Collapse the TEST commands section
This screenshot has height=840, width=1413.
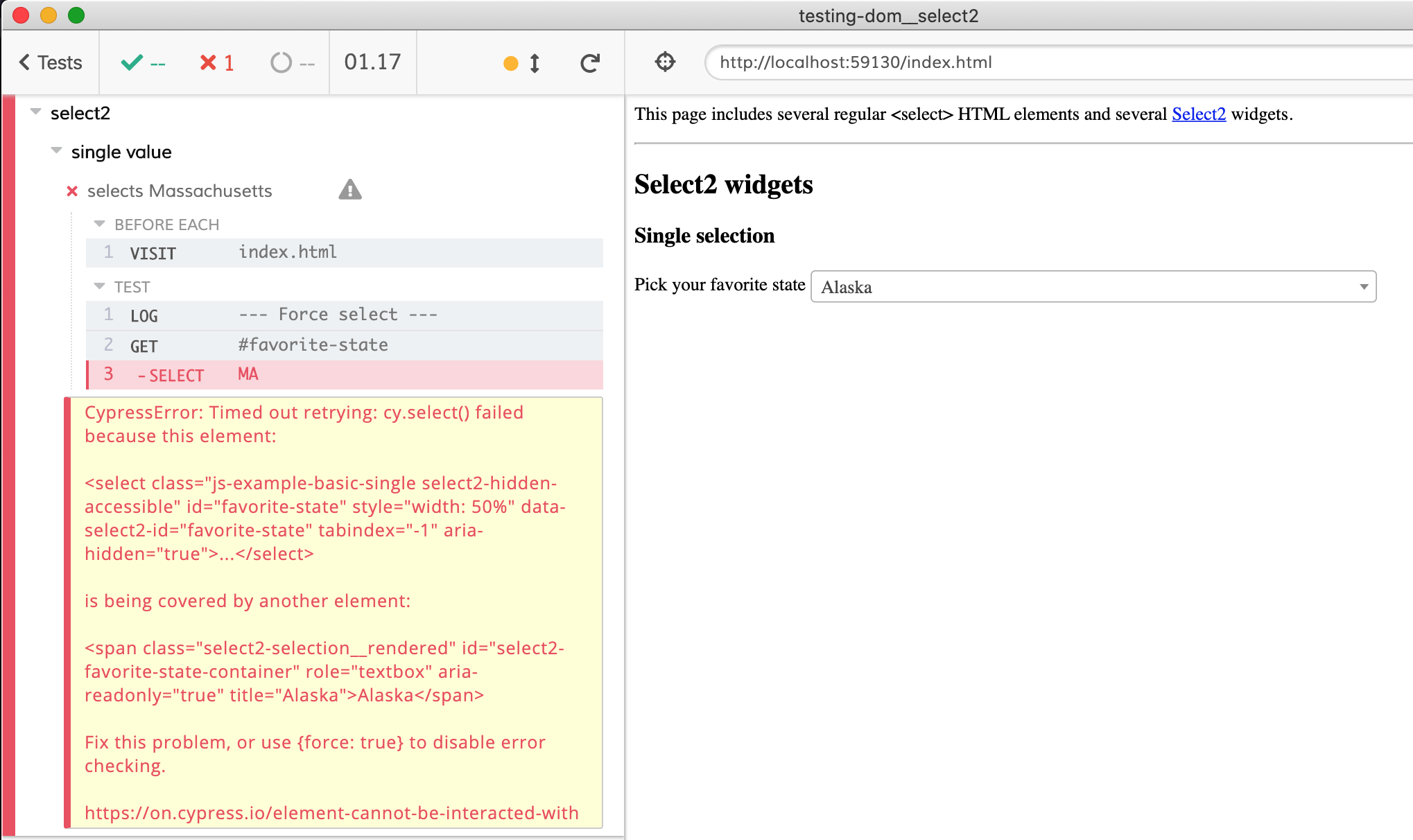[x=99, y=286]
